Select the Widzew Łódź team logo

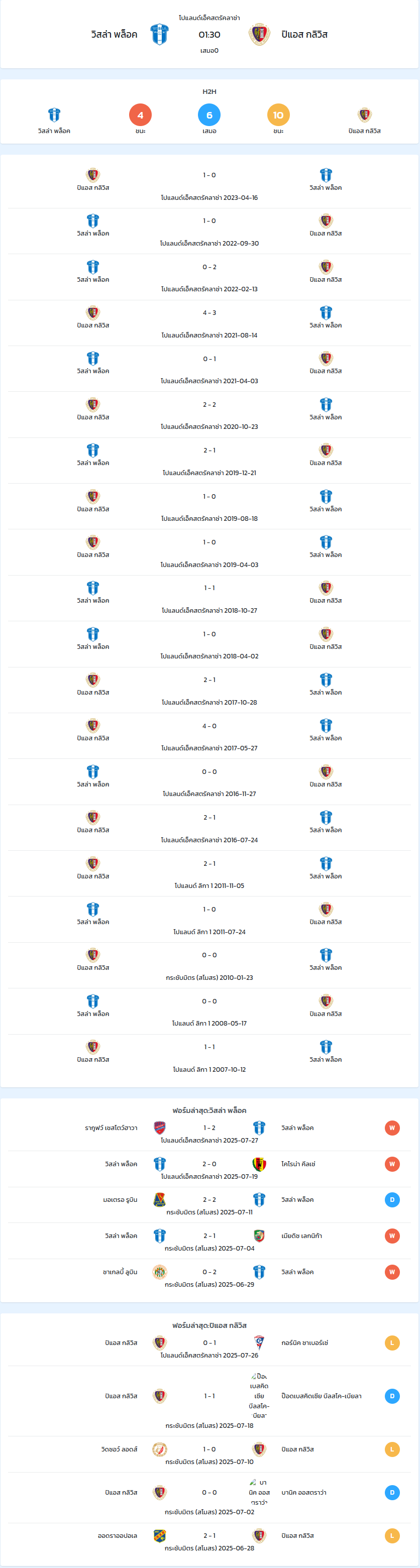coord(159,1448)
